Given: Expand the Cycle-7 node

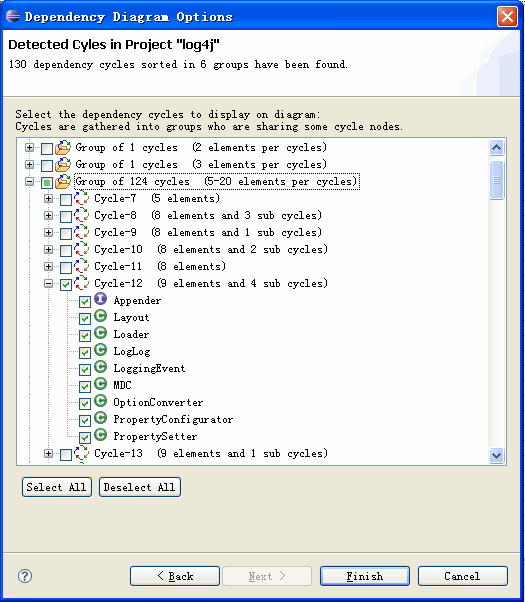Looking at the screenshot, I should 48,198.
